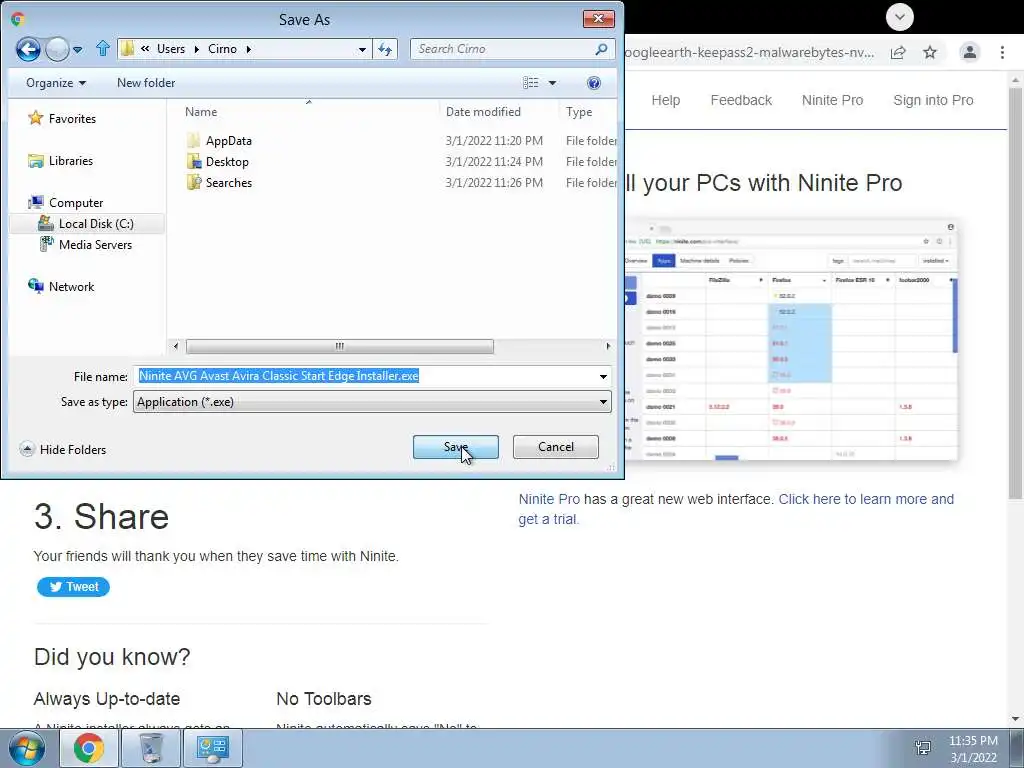Expand the address bar path dropdown
This screenshot has height=768, width=1024.
pos(362,50)
